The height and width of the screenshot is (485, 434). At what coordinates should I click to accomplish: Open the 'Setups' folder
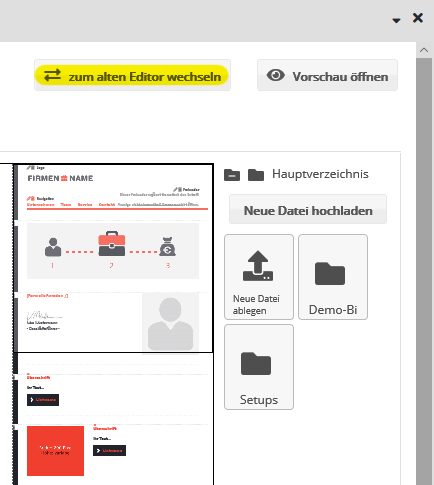(259, 367)
